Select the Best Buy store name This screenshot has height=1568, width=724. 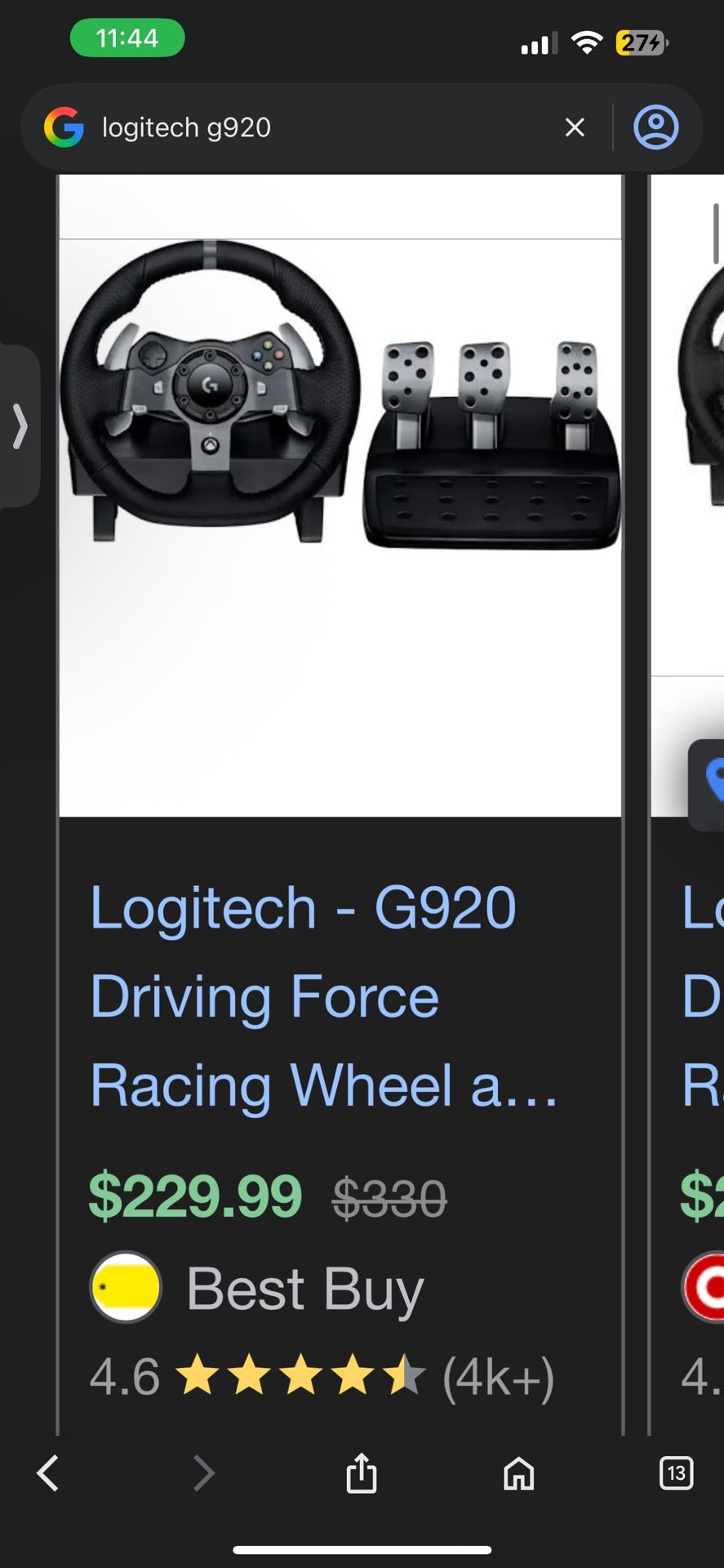(304, 1289)
